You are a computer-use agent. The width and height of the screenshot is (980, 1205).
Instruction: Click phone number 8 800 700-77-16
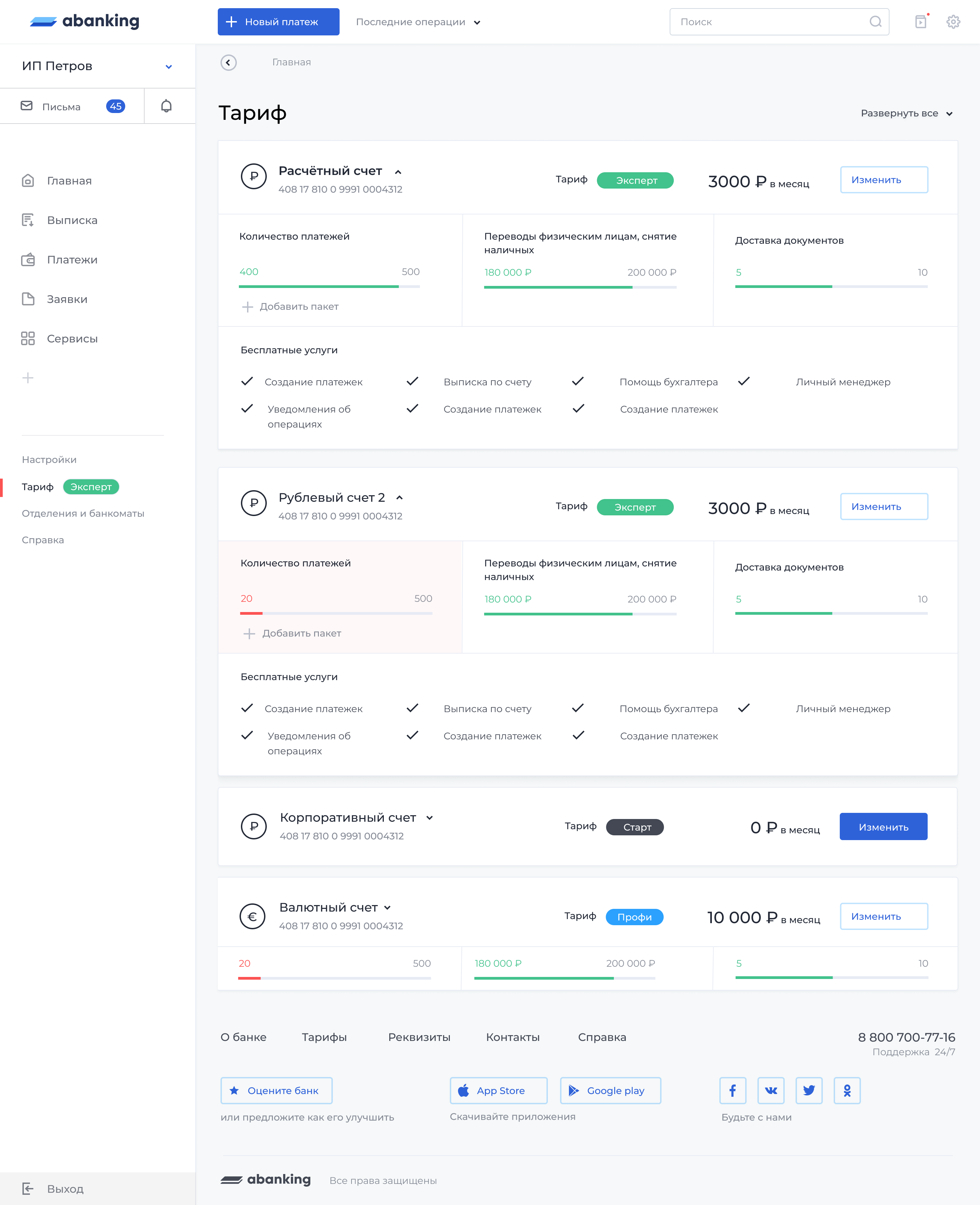[906, 1037]
